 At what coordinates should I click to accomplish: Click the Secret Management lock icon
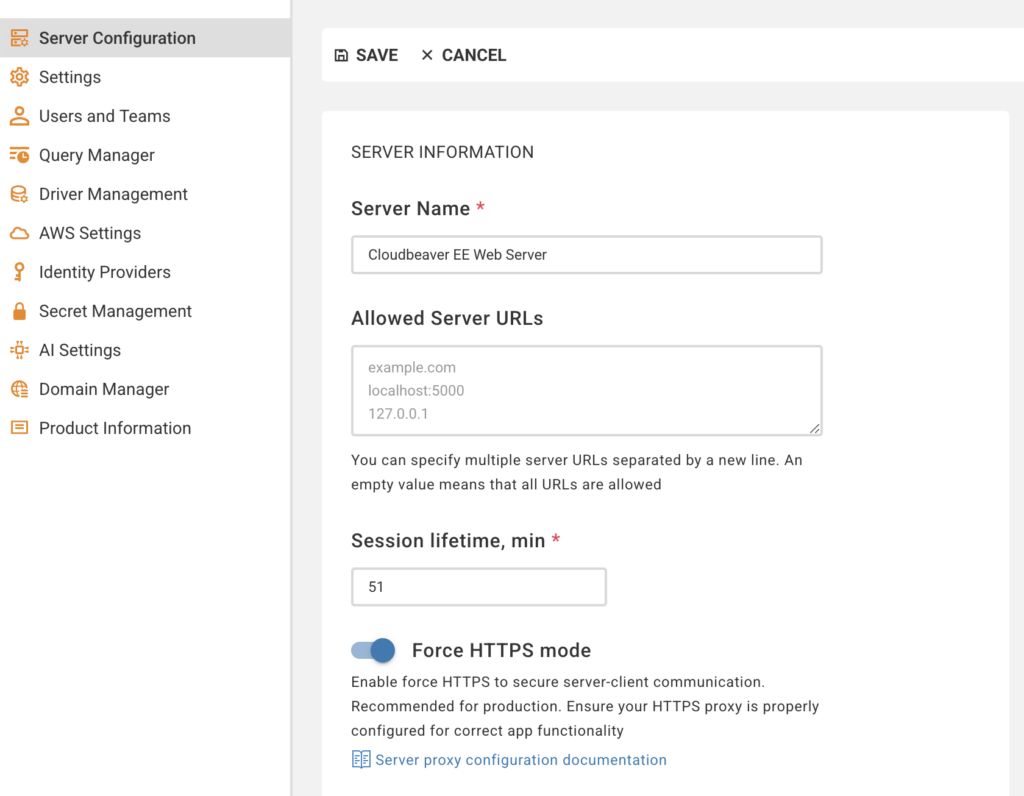click(x=19, y=311)
